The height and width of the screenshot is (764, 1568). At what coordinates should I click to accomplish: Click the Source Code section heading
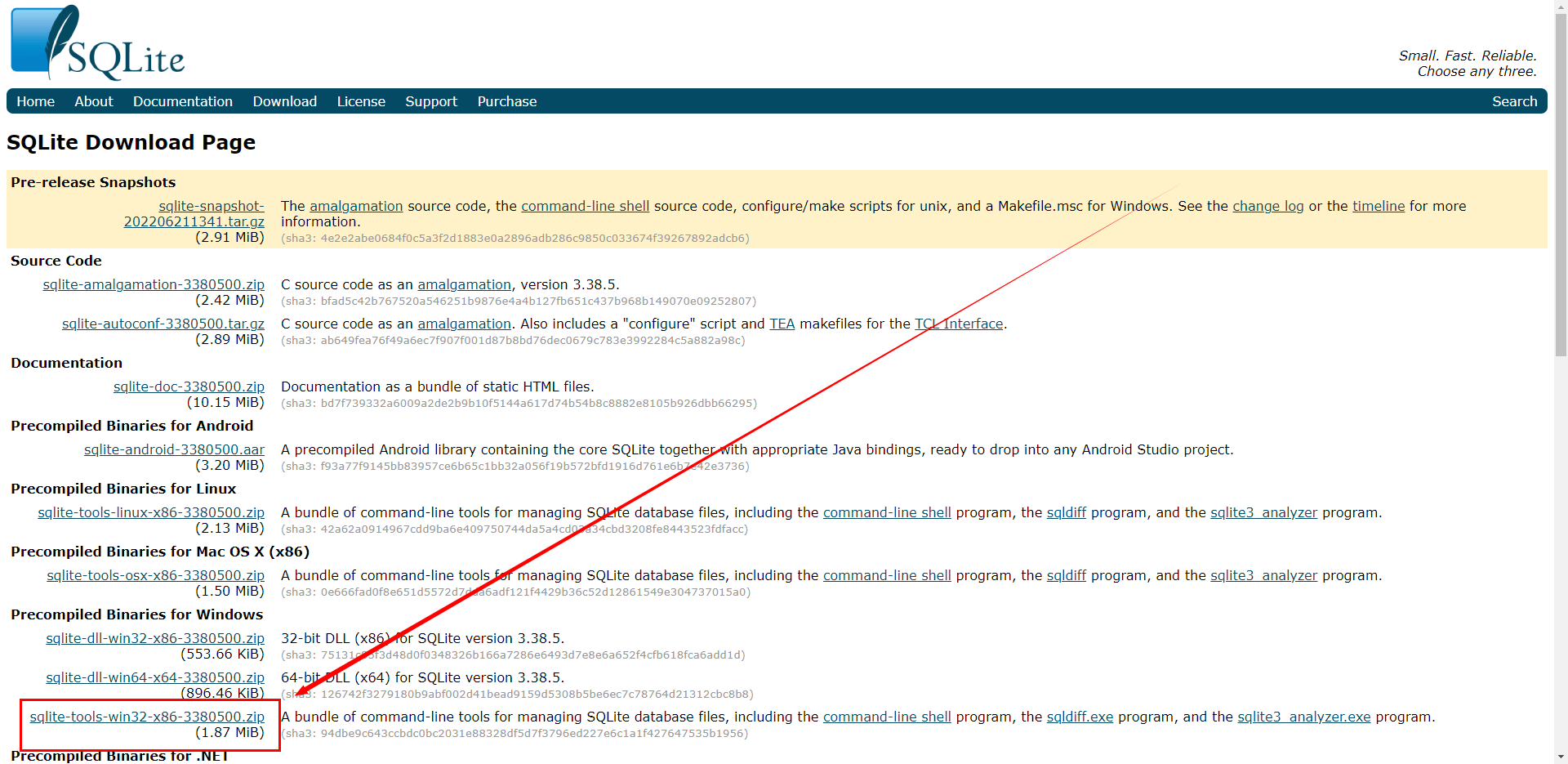pyautogui.click(x=56, y=261)
